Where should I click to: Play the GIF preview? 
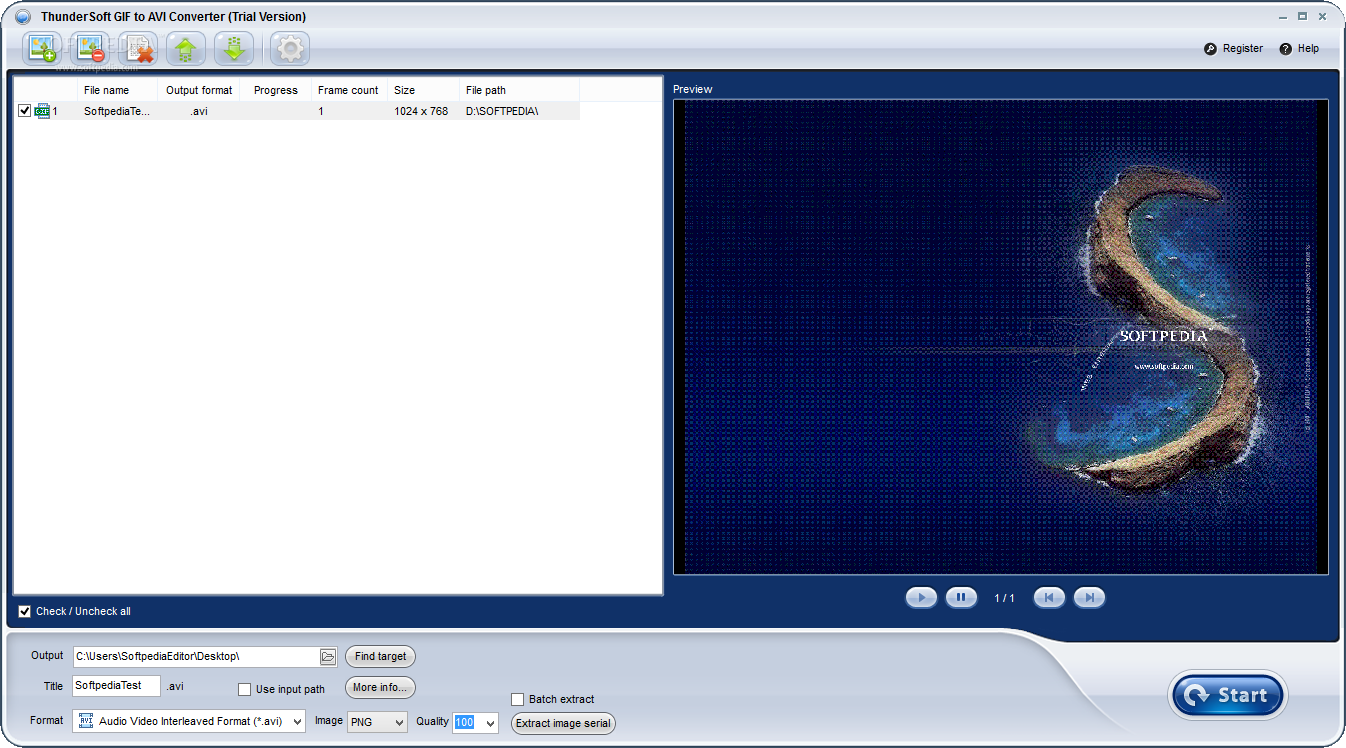921,598
